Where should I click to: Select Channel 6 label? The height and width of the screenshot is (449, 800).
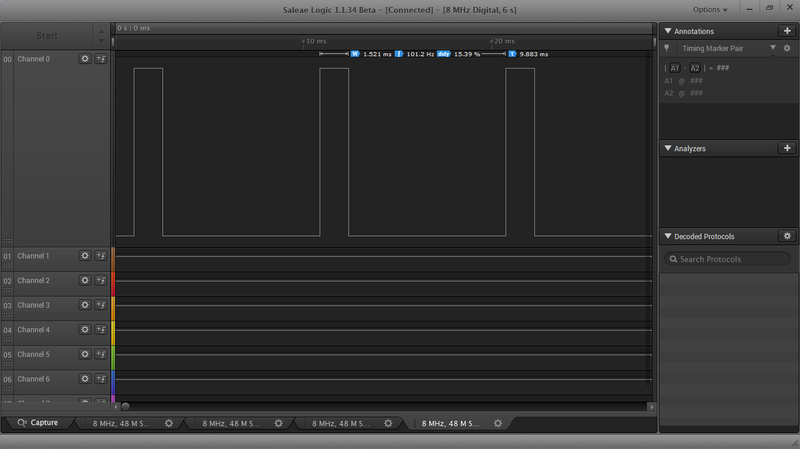point(34,379)
